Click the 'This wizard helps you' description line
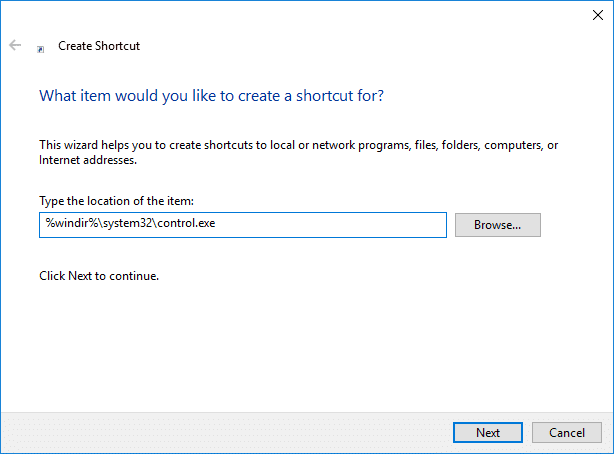 (298, 145)
